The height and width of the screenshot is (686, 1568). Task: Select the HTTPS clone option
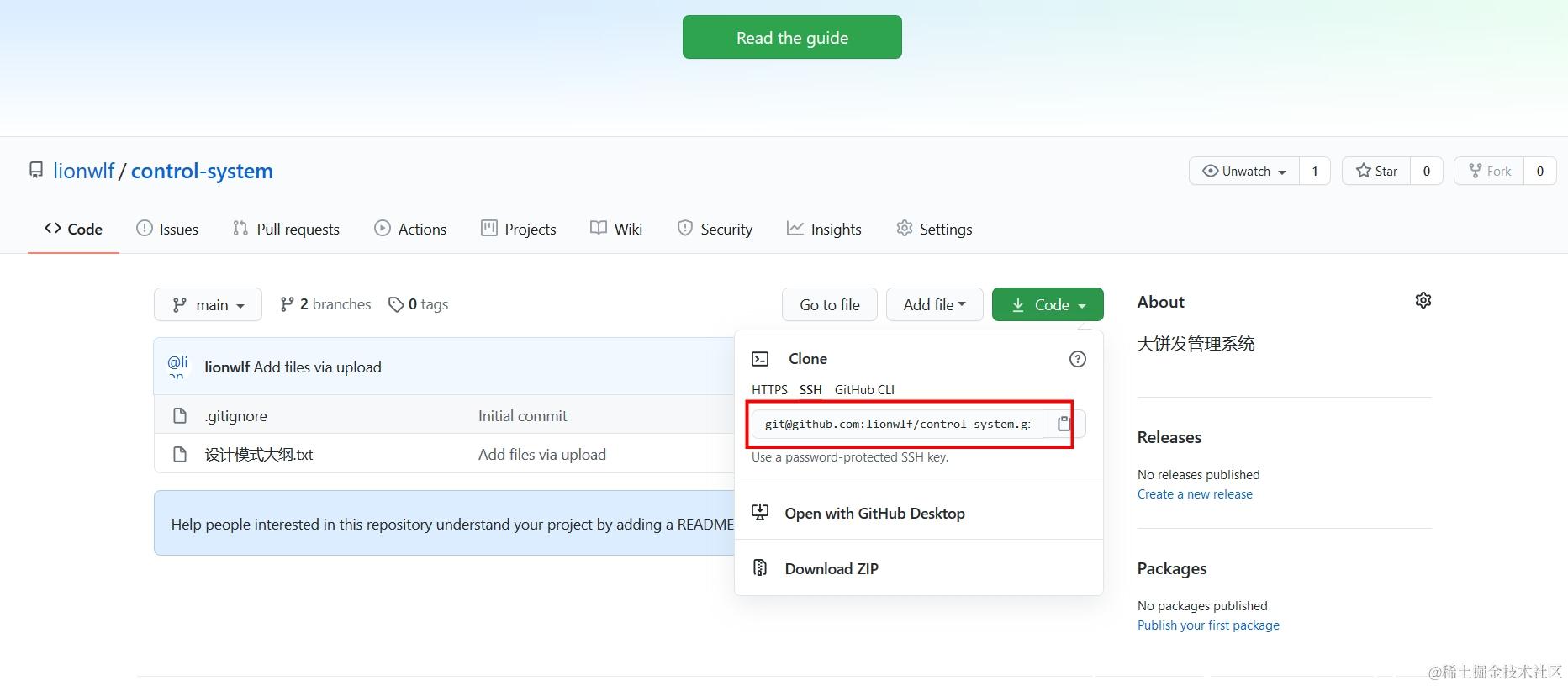769,389
